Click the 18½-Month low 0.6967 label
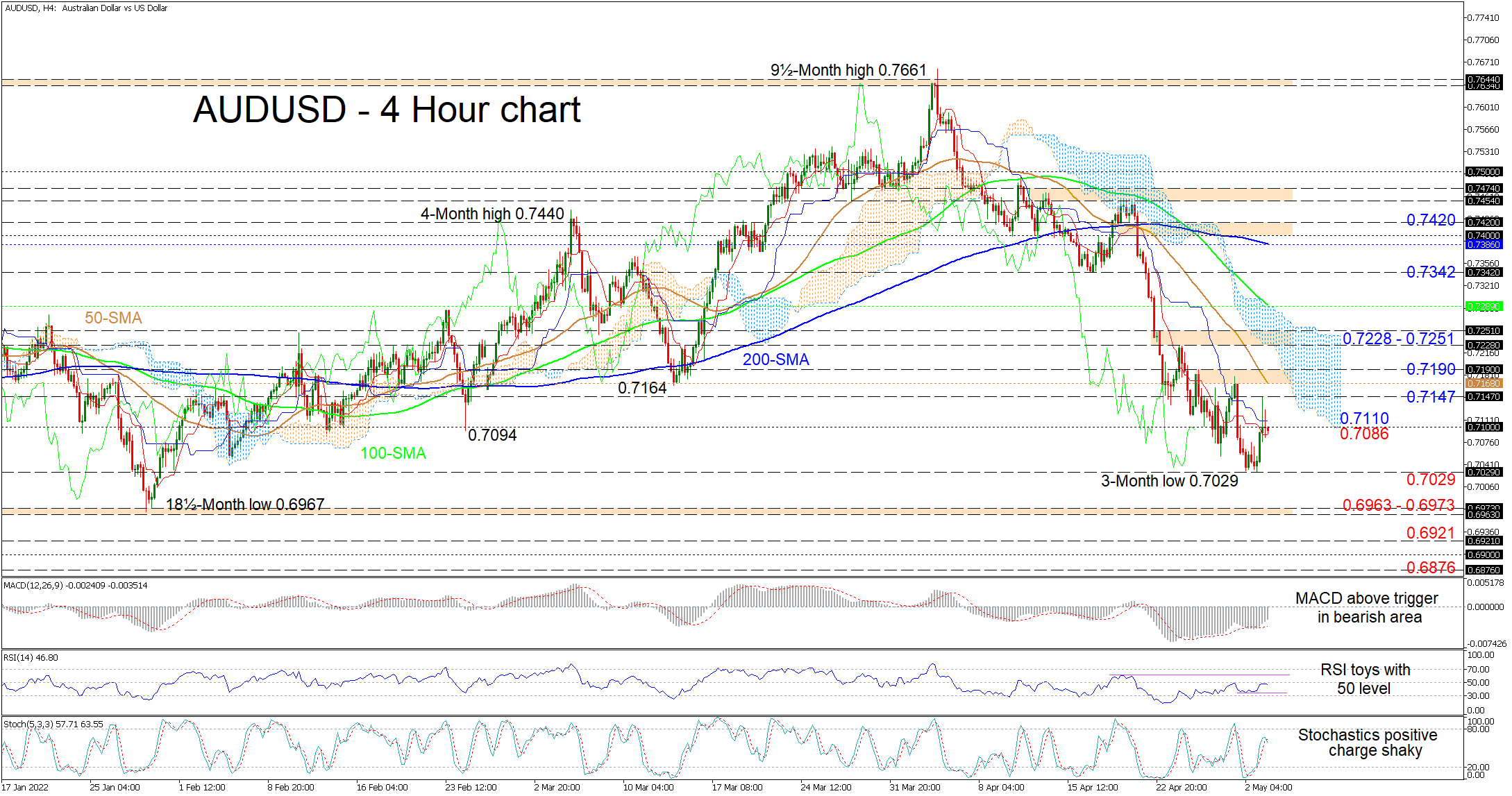 coord(244,505)
